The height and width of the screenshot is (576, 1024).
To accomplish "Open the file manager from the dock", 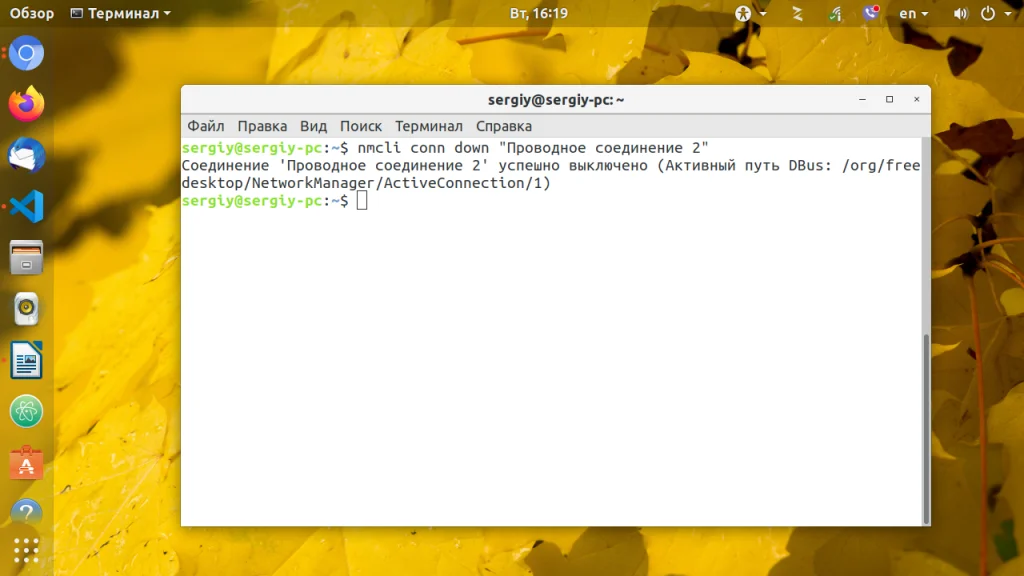I will (26, 257).
